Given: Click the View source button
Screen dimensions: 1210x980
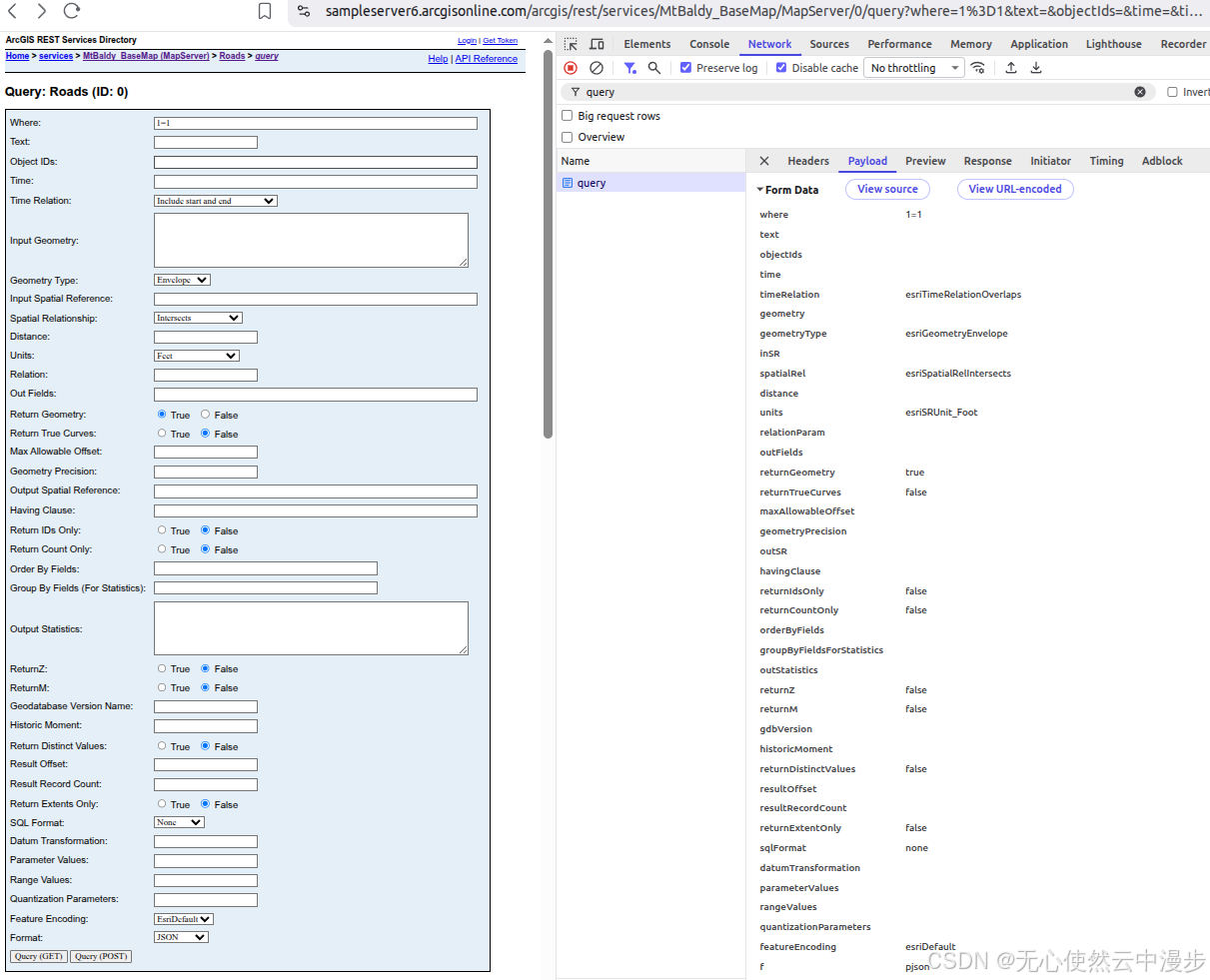Looking at the screenshot, I should [887, 189].
